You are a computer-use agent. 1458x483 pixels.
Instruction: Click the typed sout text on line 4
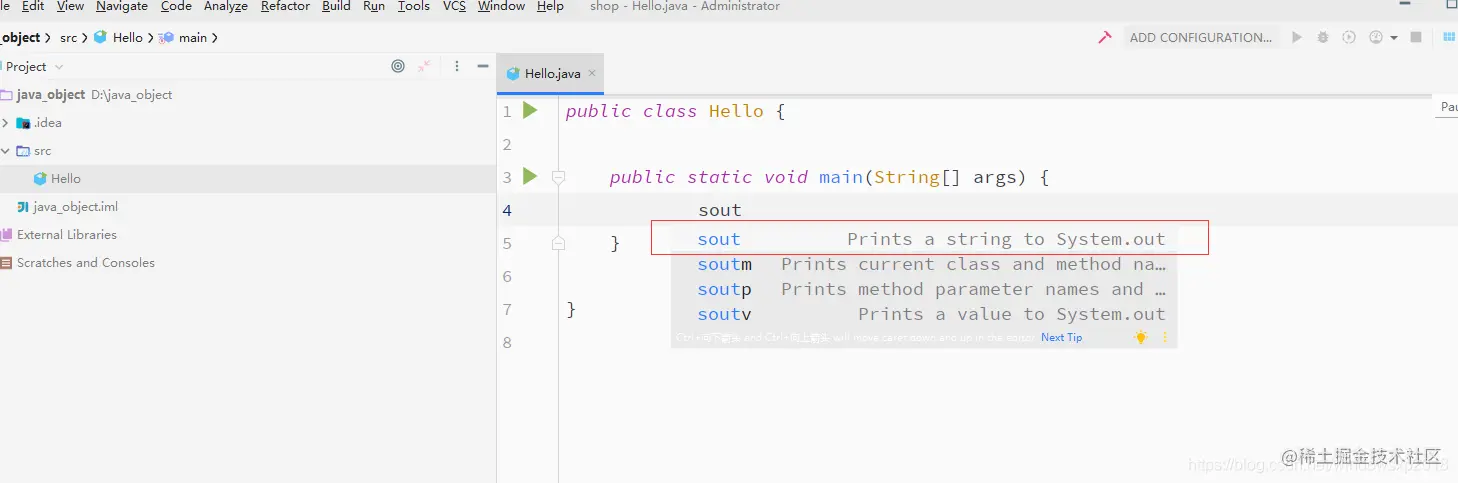[720, 210]
